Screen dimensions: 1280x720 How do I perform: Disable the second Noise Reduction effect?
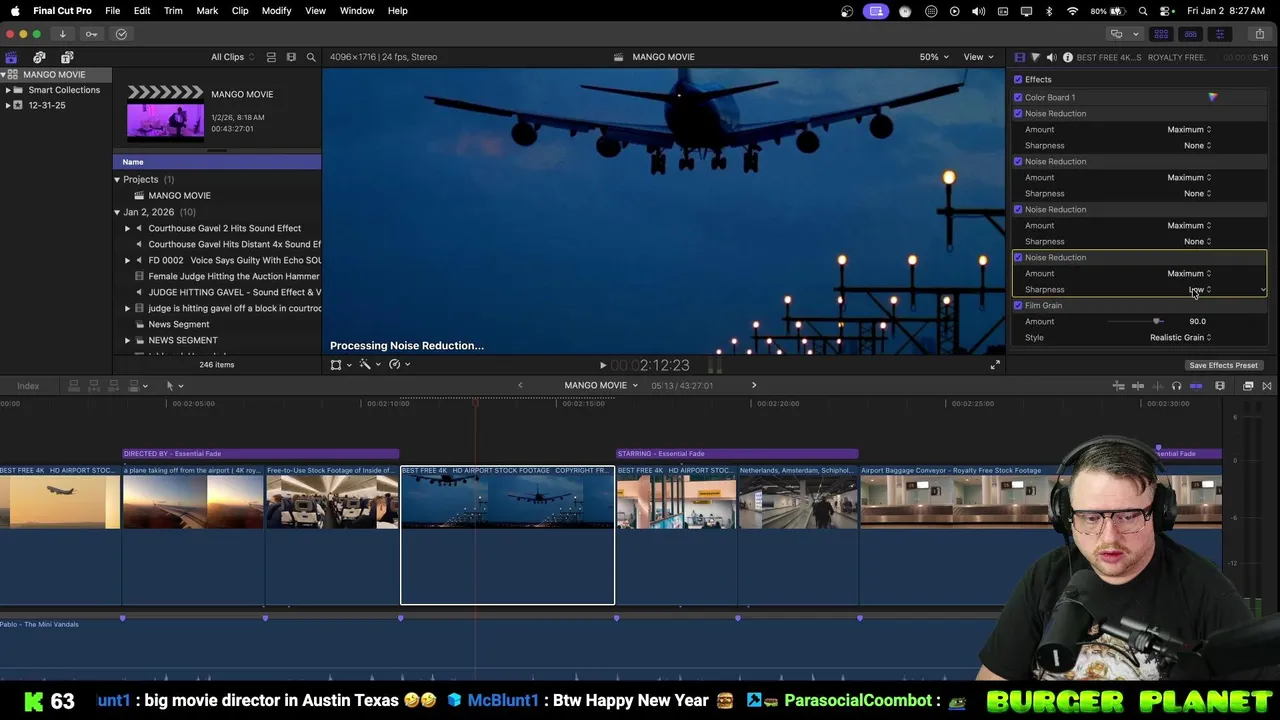coord(1018,161)
